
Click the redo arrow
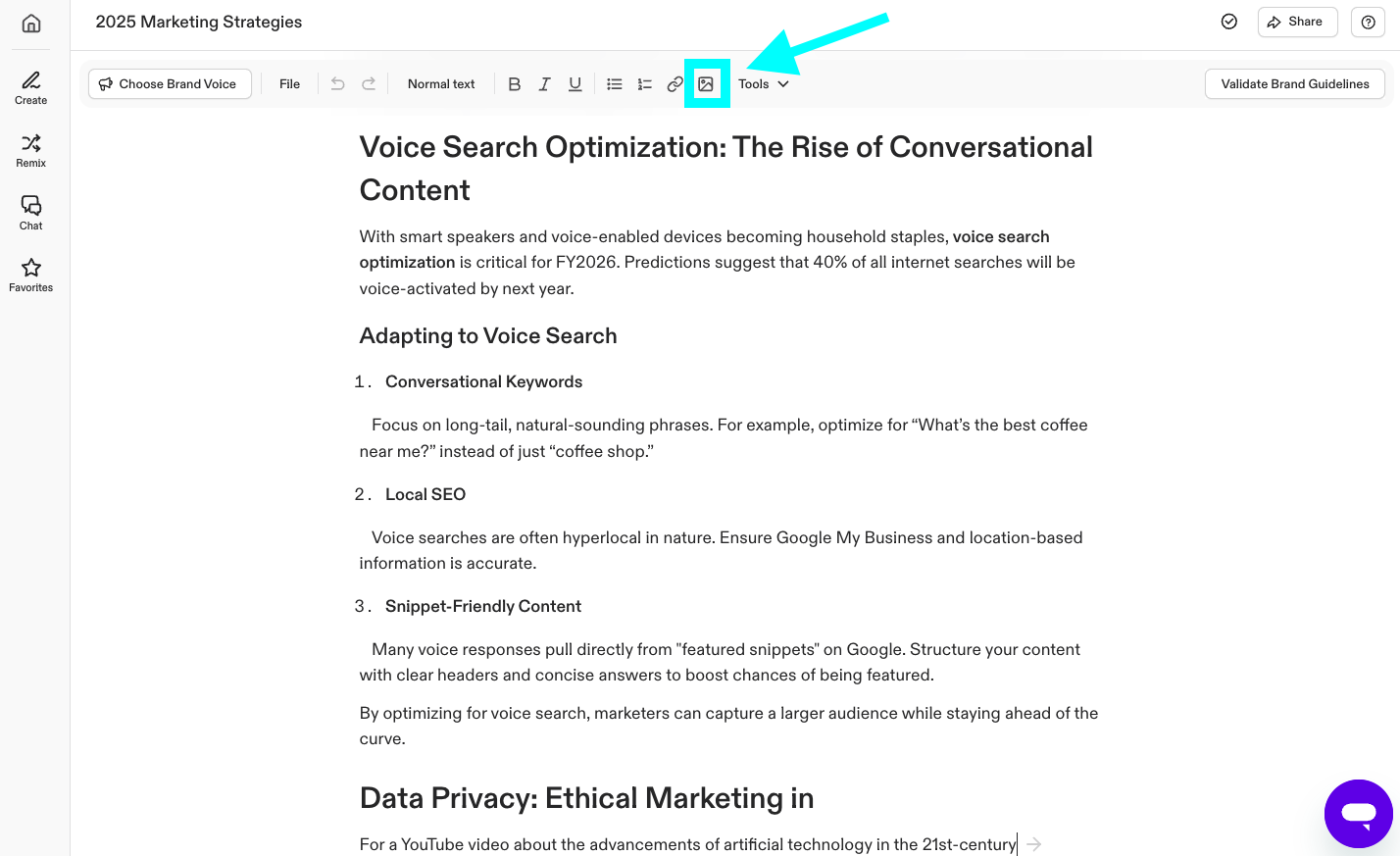[x=369, y=84]
